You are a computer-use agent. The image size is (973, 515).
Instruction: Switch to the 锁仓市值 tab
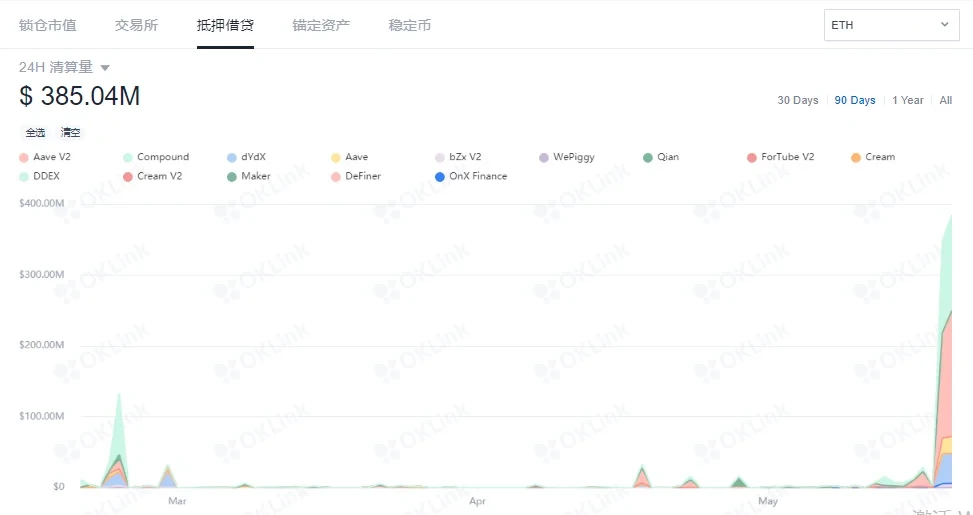[47, 25]
